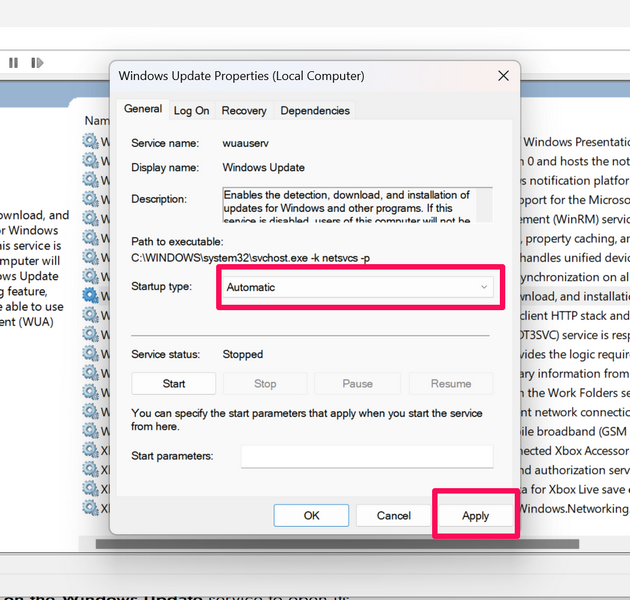630x600 pixels.
Task: Click the Description box scrollbar
Action: tap(485, 205)
